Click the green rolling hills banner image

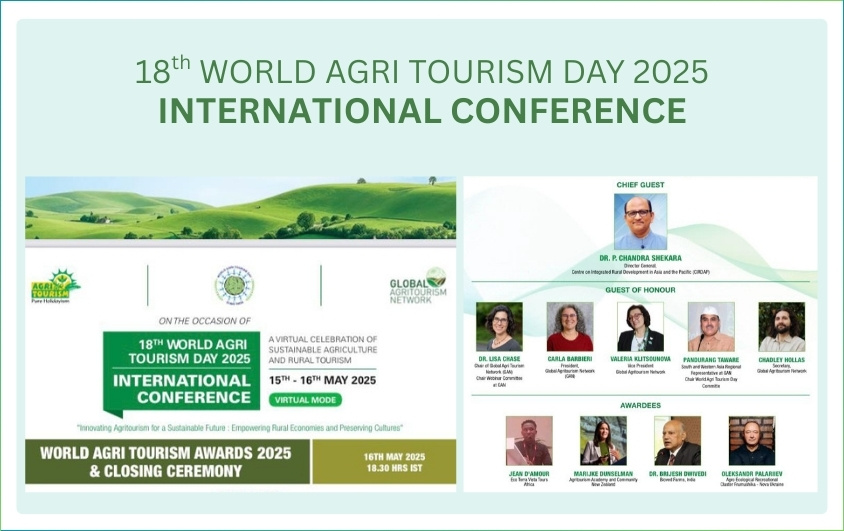coord(241,208)
